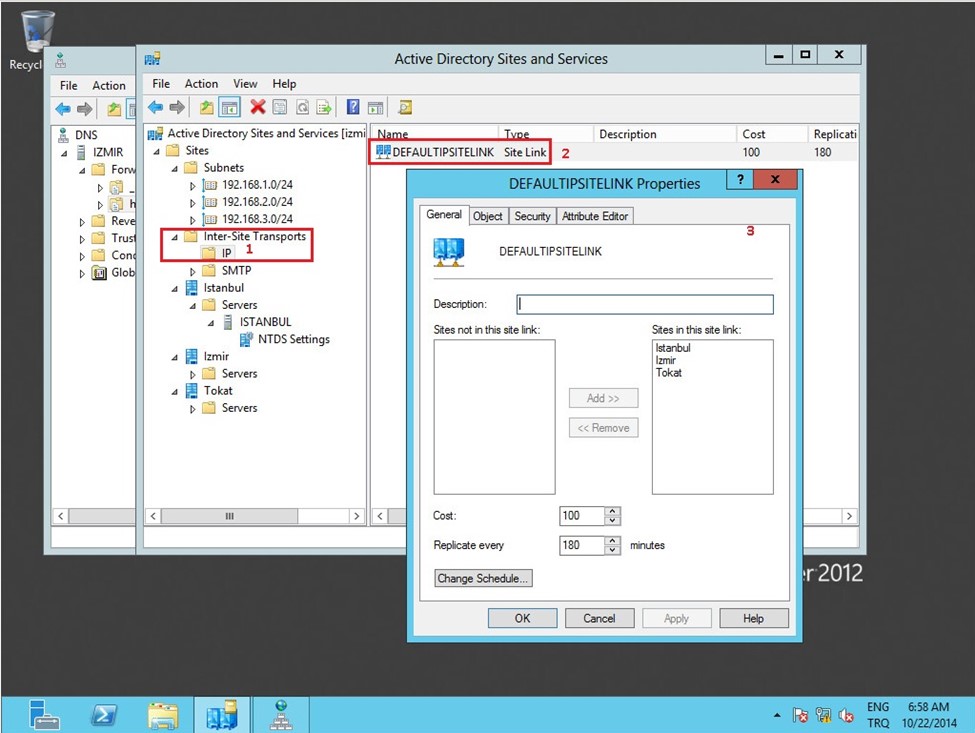Collapse Inter-Site Transports node
The image size is (975, 733).
[175, 237]
